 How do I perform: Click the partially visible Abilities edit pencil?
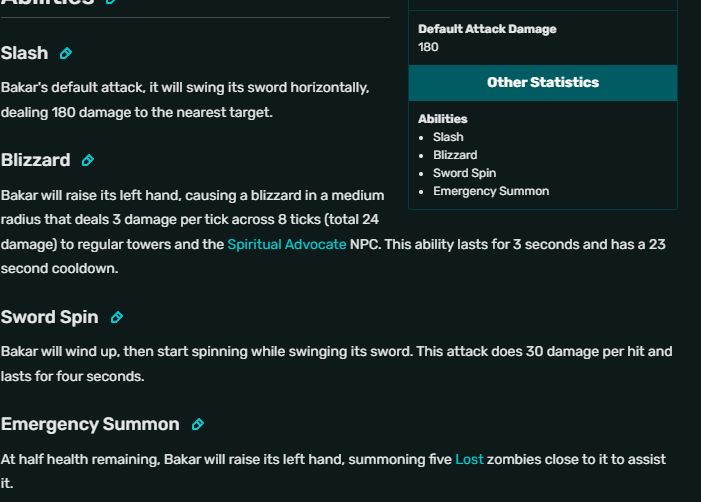coord(111,2)
